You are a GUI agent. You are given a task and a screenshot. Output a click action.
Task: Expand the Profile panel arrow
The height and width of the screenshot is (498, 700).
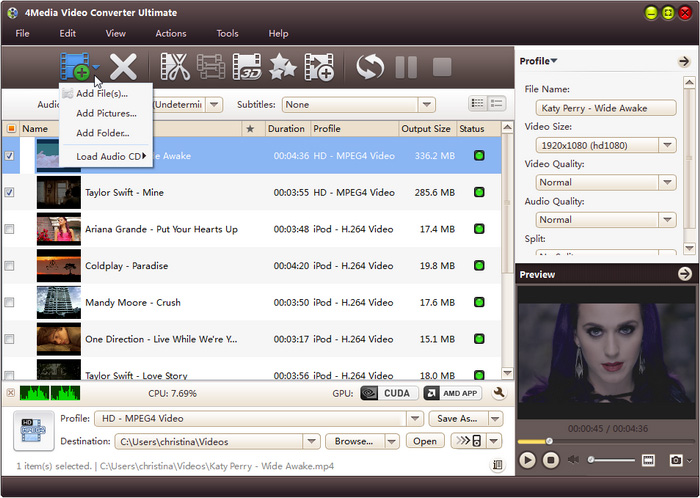click(x=684, y=61)
